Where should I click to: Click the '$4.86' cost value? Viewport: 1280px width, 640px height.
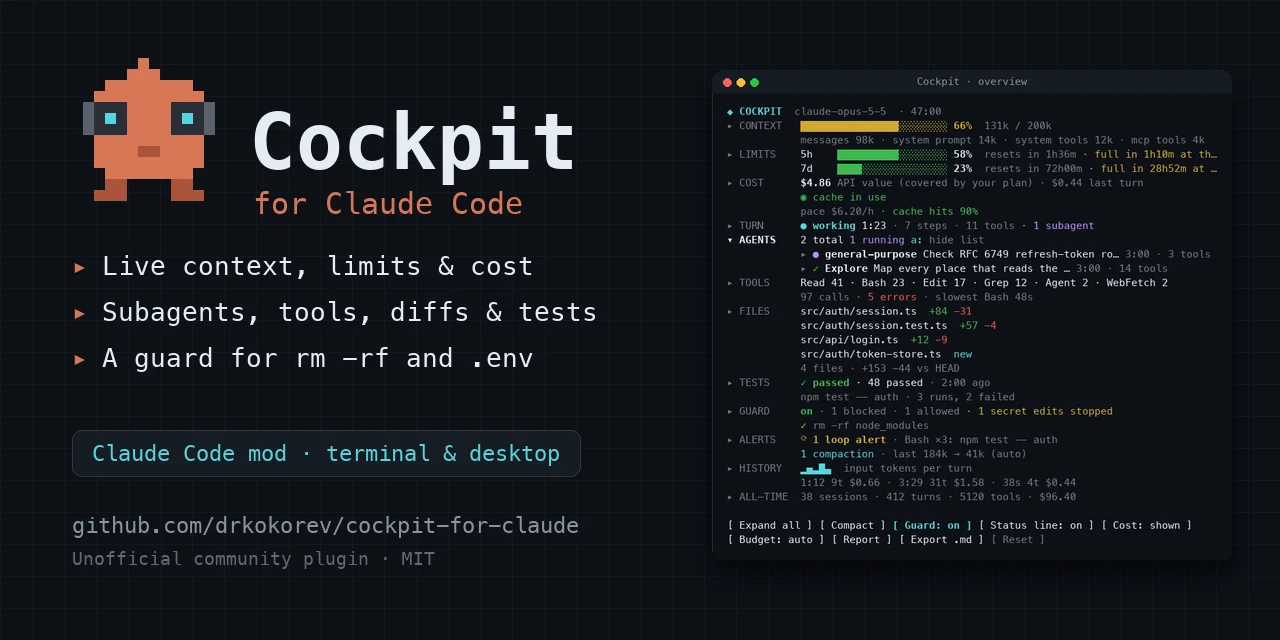point(816,183)
